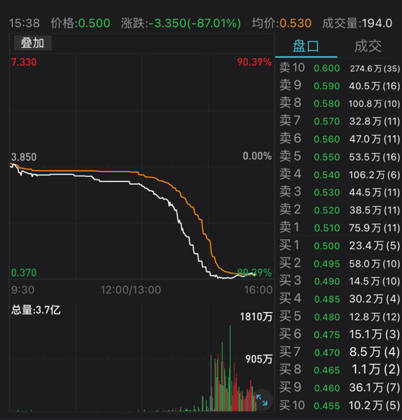Select the 买1 bid row at 0.500
Image resolution: width=402 pixels, height=420 pixels.
pyautogui.click(x=339, y=246)
